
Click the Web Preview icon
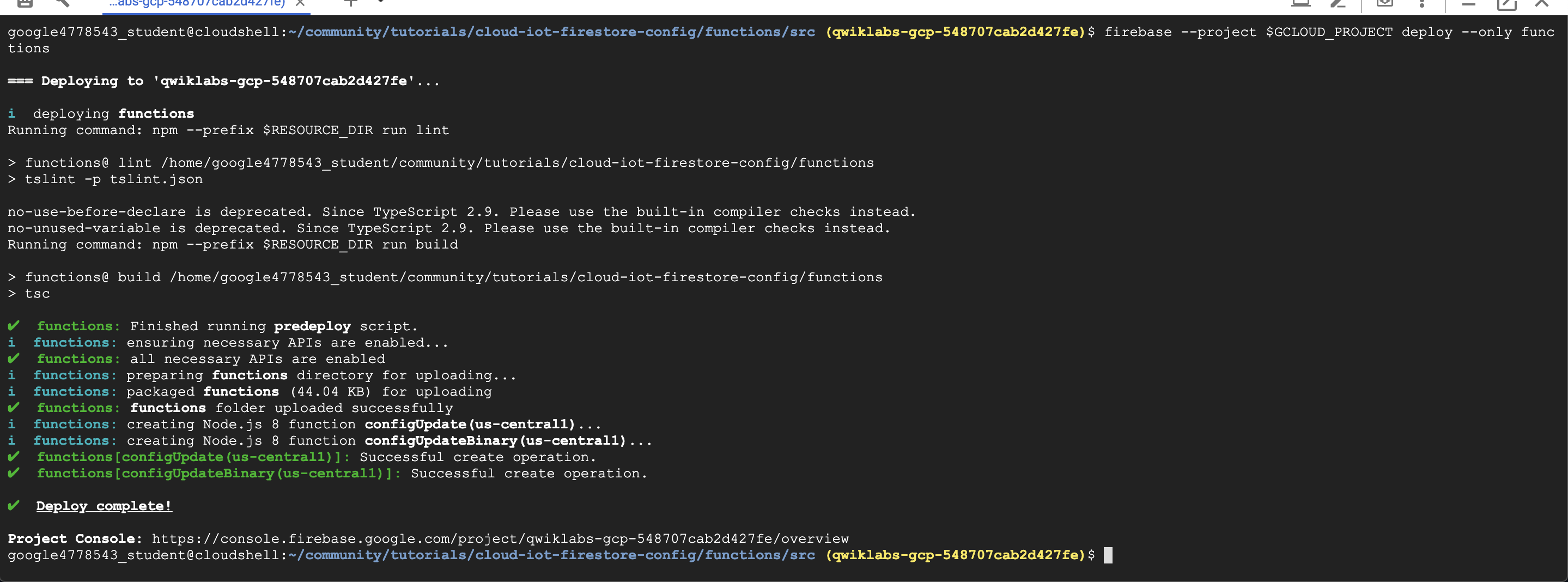pos(1384,5)
